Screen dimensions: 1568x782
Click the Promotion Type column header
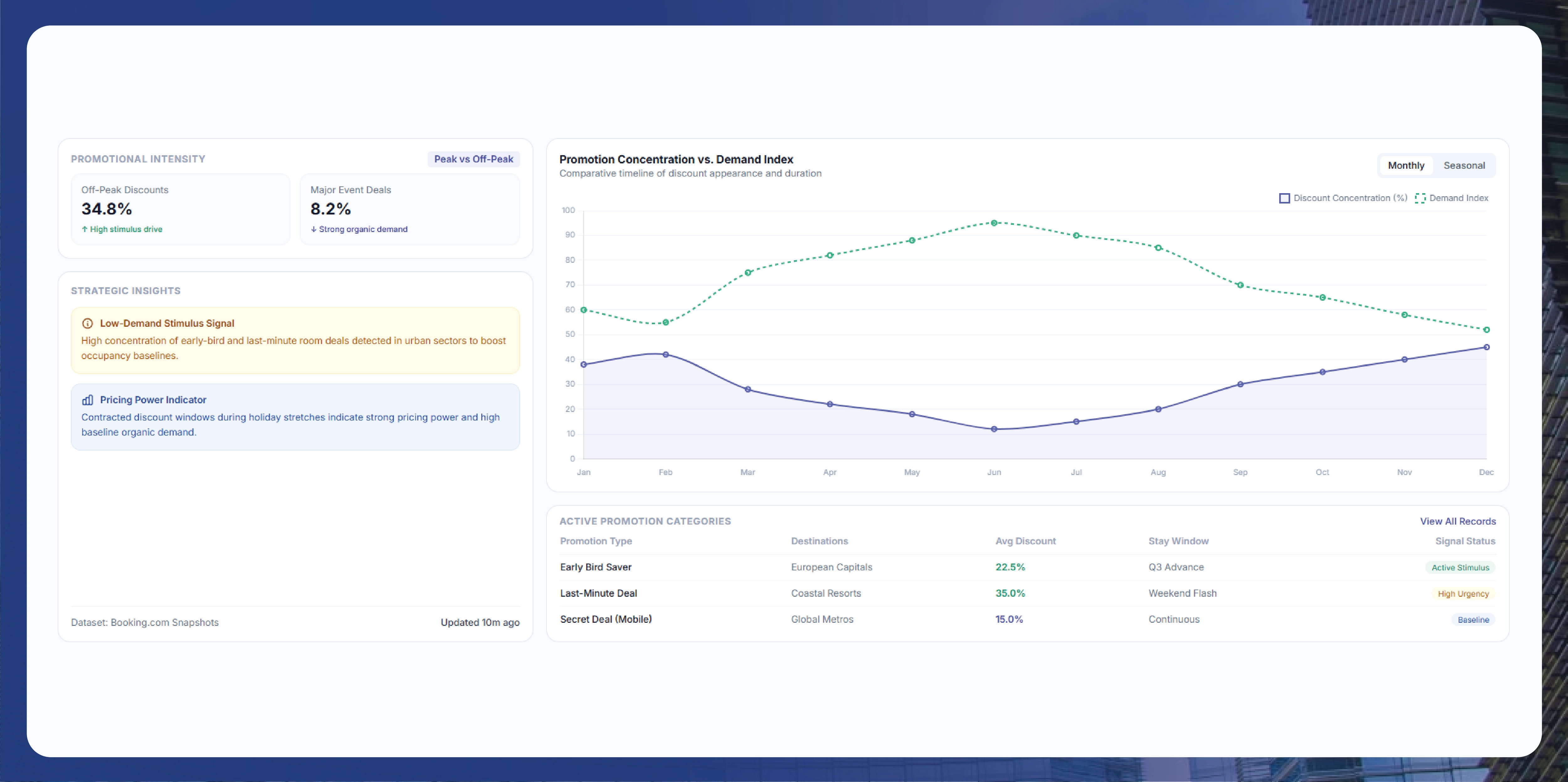coord(596,541)
